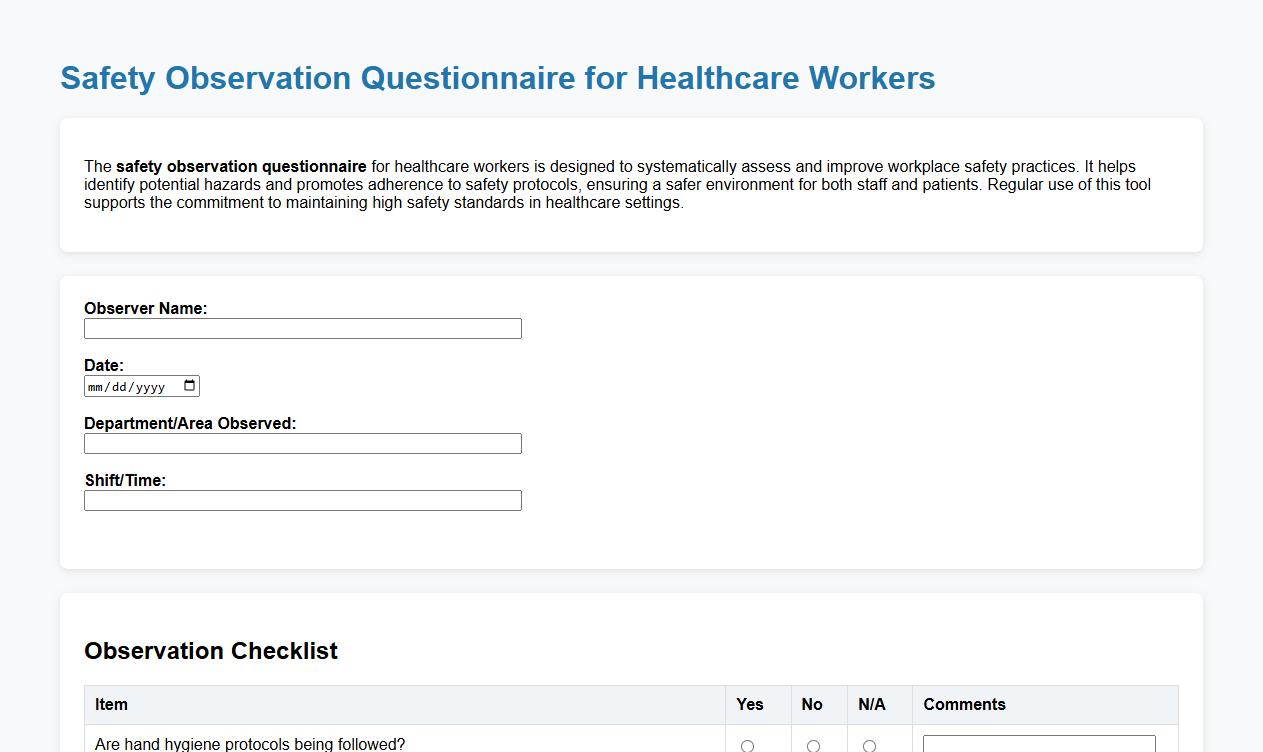Select the month segment of the date field
The image size is (1263, 752).
click(x=96, y=385)
